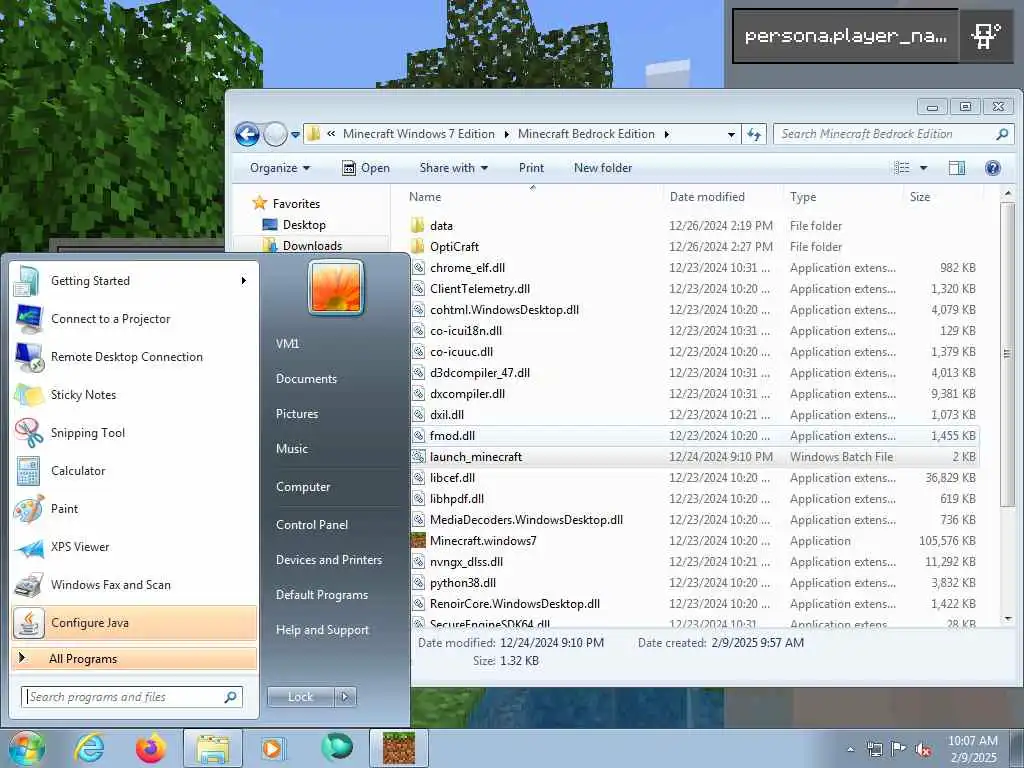
Task: Open shutdown options arrow beside Lock
Action: (x=345, y=697)
